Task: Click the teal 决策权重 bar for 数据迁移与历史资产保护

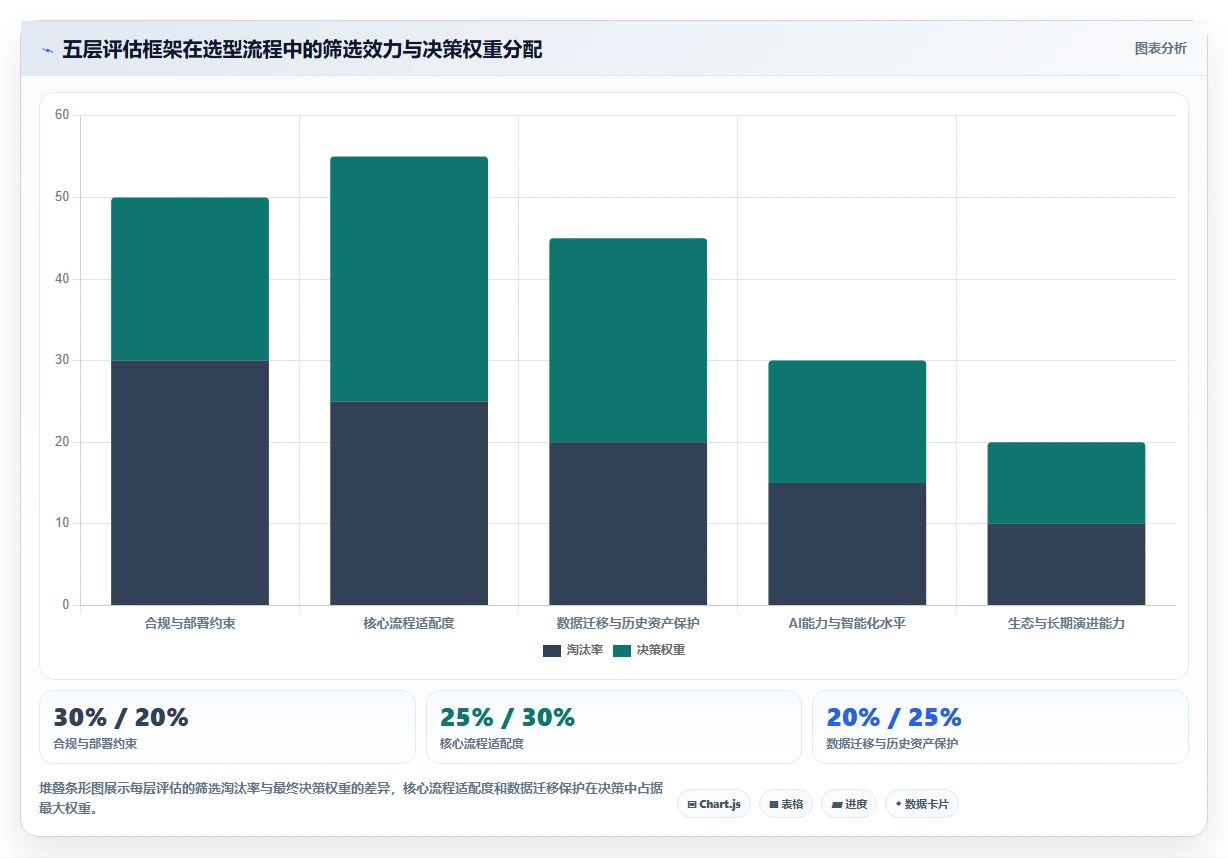Action: tap(628, 340)
